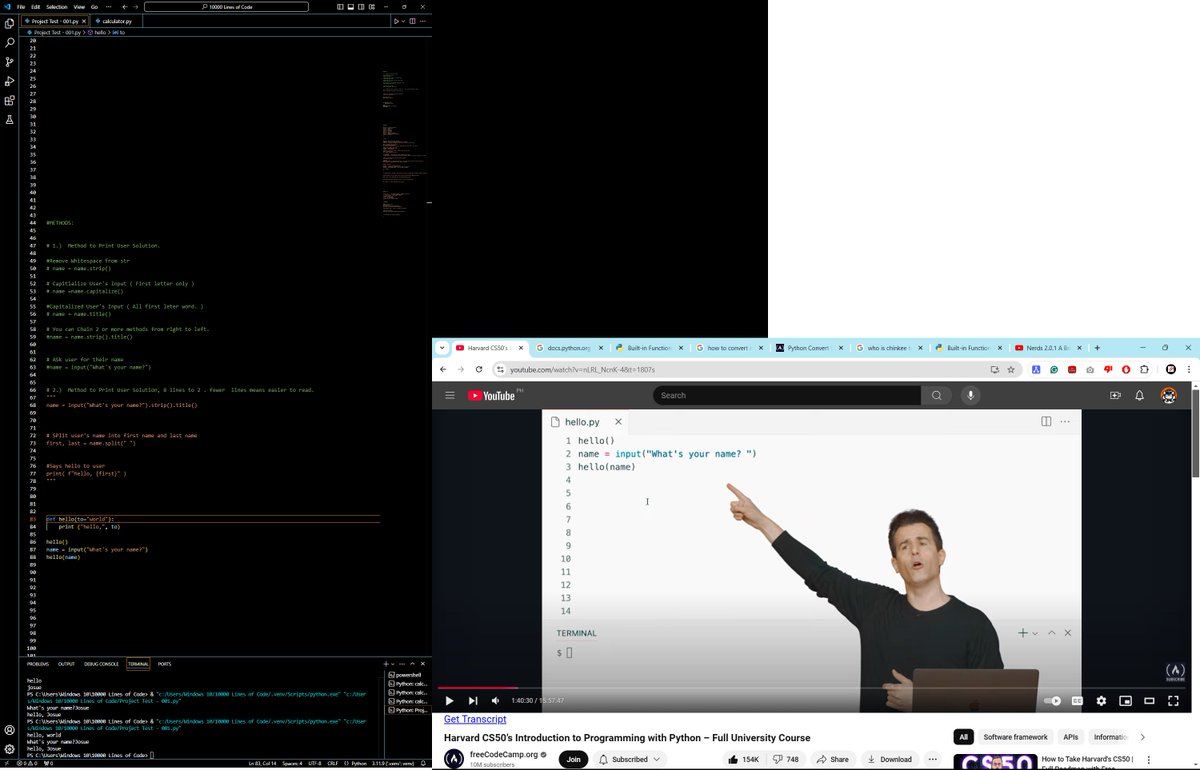Toggle full screen in video player
The image size is (1200, 770).
pyautogui.click(x=1174, y=701)
